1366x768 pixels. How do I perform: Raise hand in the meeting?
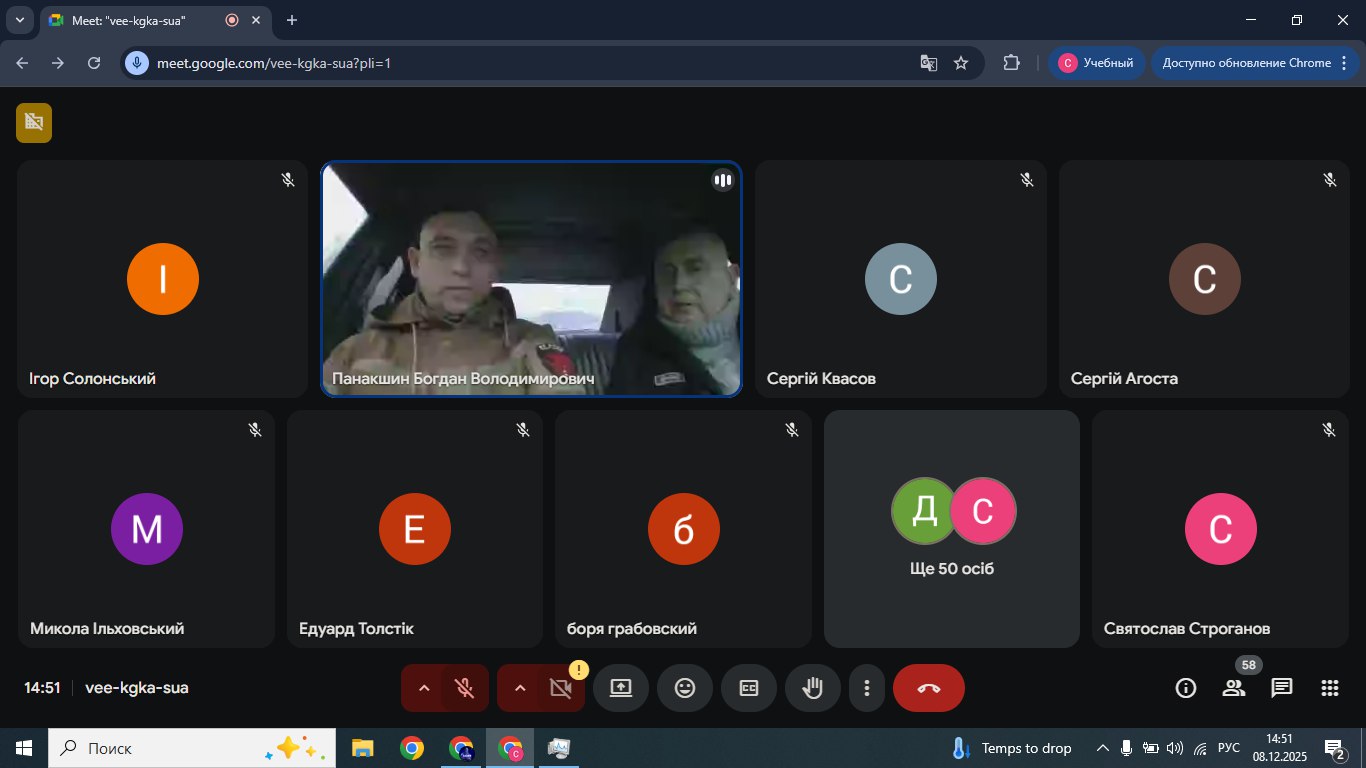click(x=813, y=688)
